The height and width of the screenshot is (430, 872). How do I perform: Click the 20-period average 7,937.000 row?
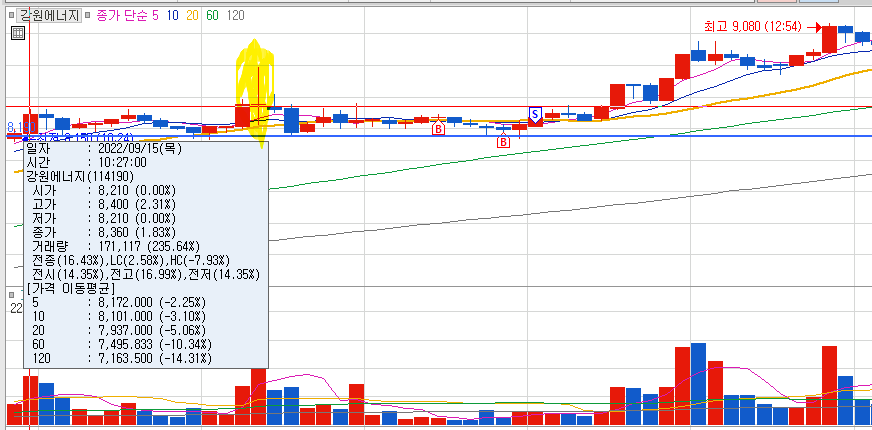pyautogui.click(x=119, y=330)
